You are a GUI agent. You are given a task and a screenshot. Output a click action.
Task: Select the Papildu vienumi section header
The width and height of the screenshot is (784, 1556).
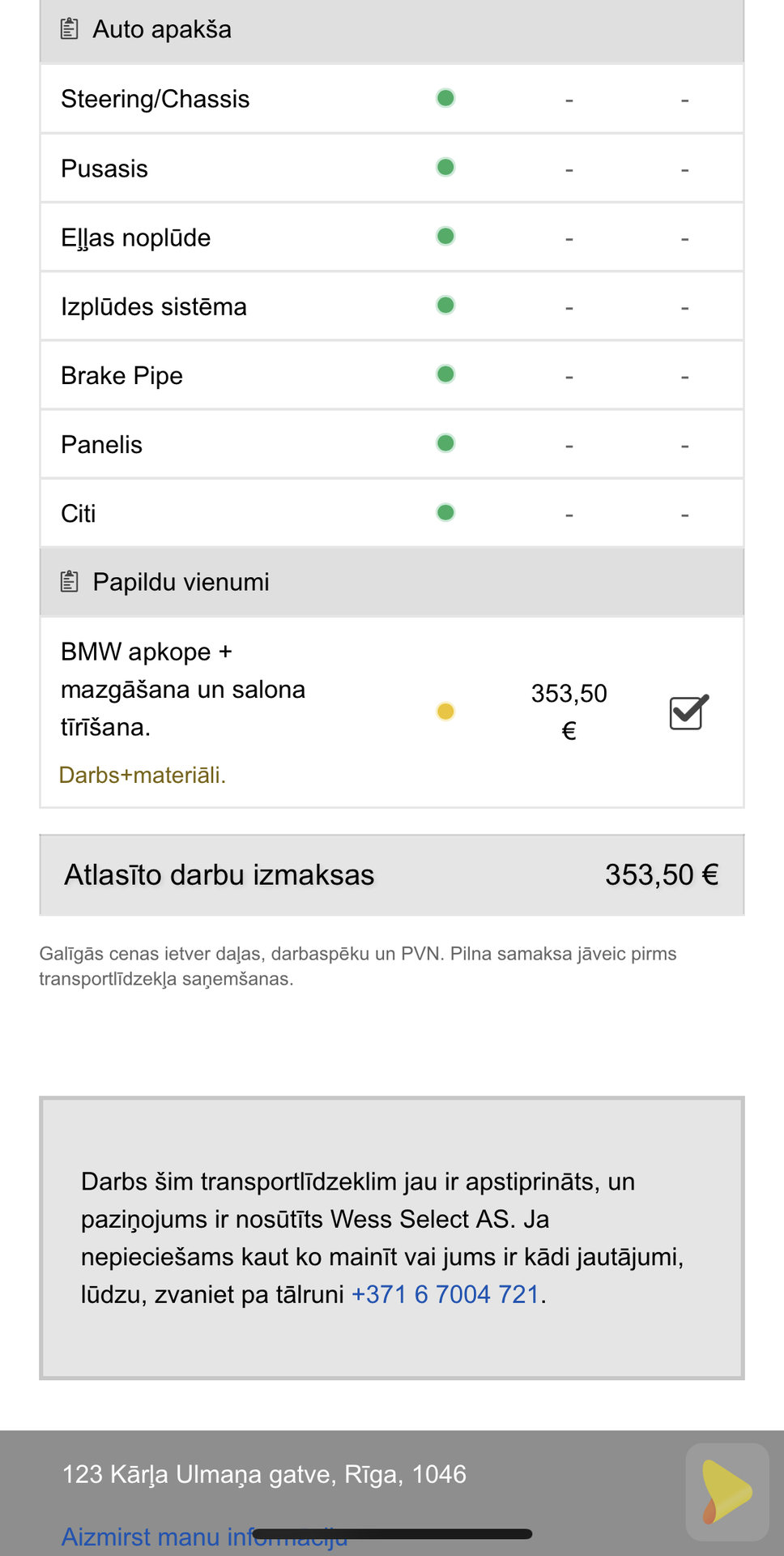[x=392, y=582]
